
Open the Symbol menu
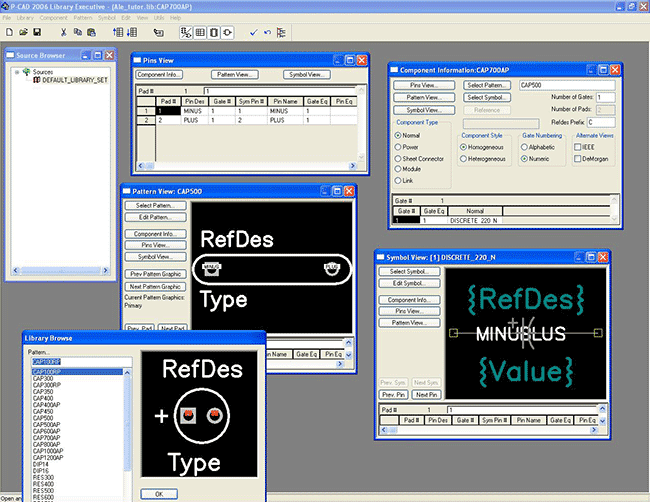pos(107,18)
